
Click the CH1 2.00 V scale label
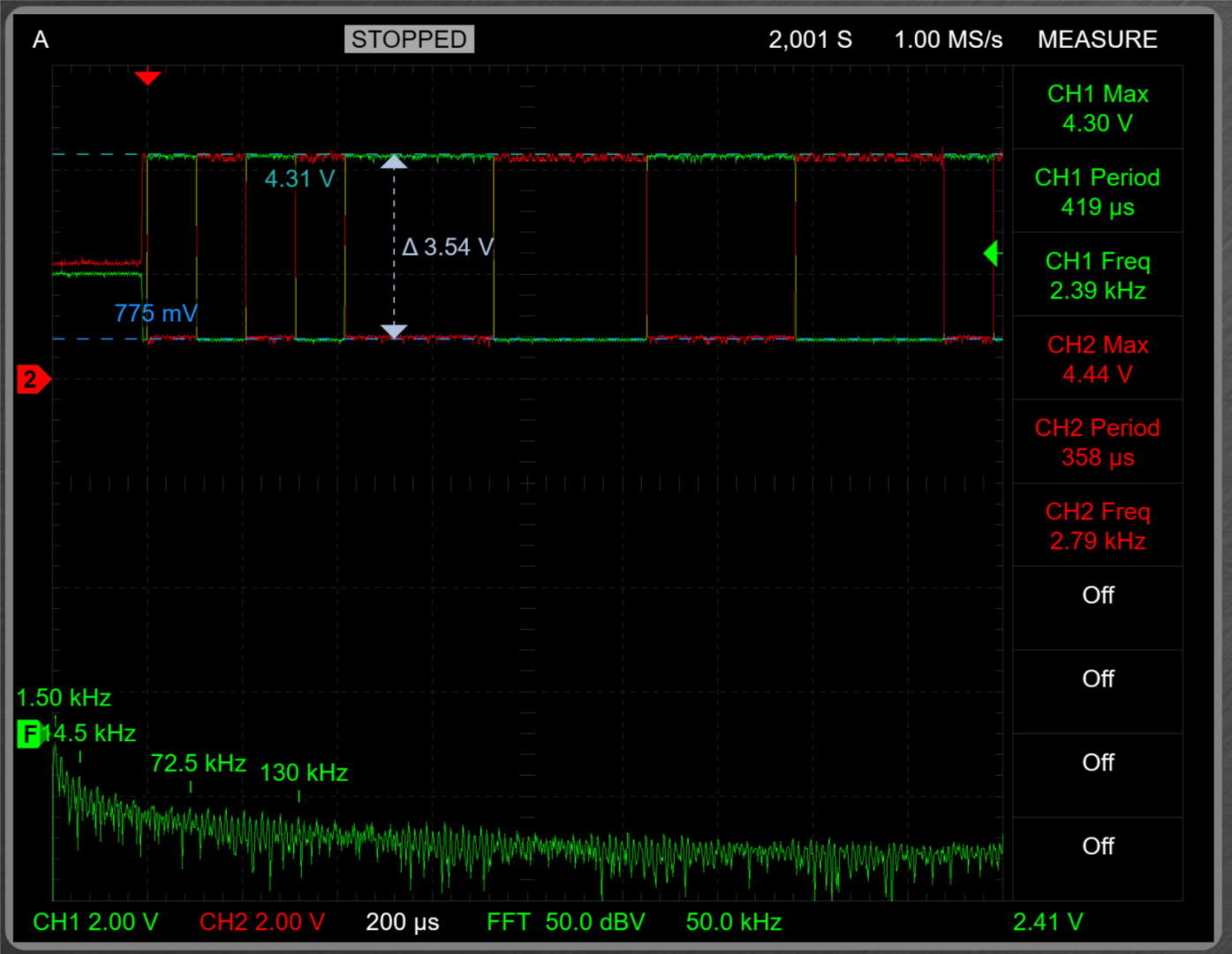point(95,922)
